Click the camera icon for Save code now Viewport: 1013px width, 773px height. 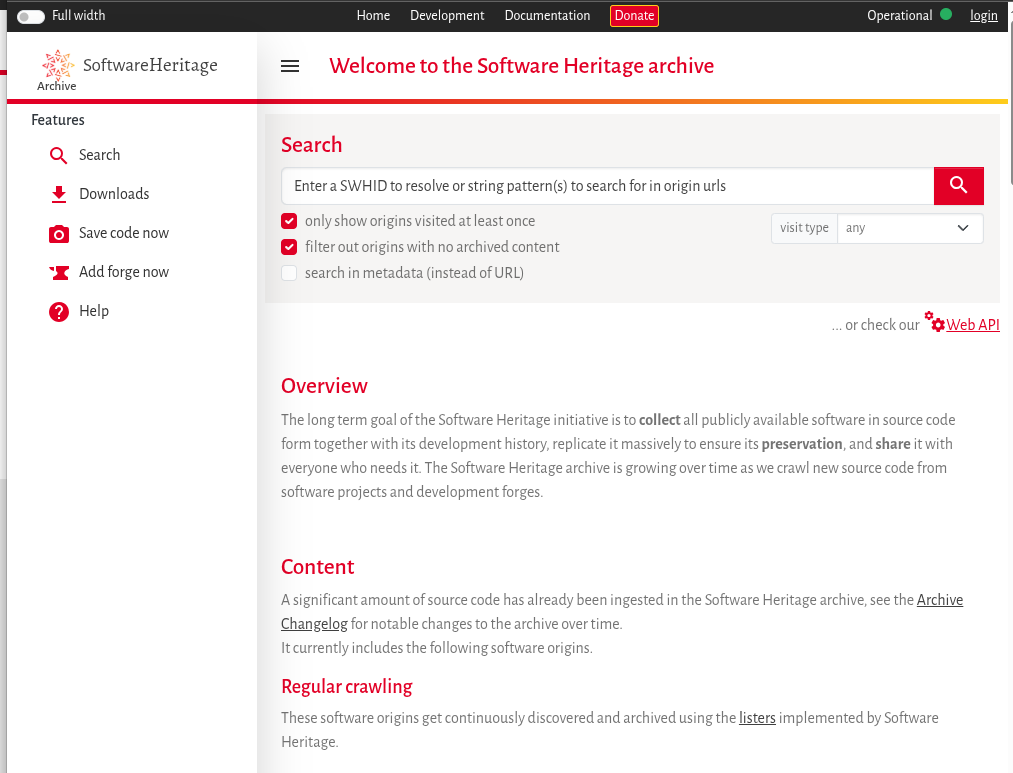click(59, 234)
